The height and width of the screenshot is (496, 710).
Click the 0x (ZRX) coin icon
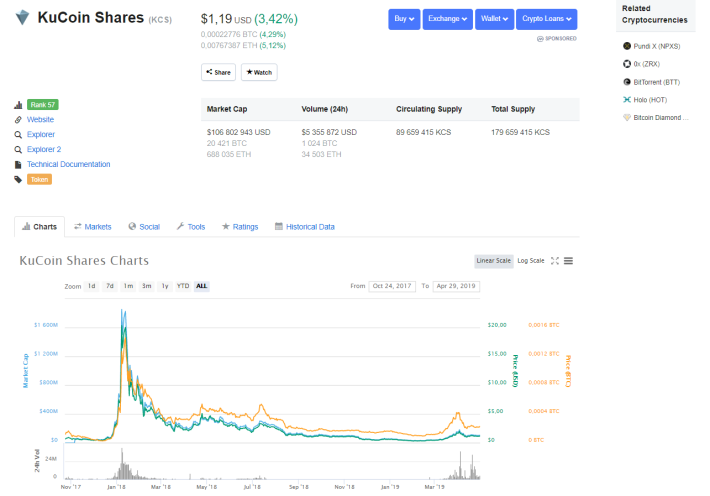coord(627,64)
